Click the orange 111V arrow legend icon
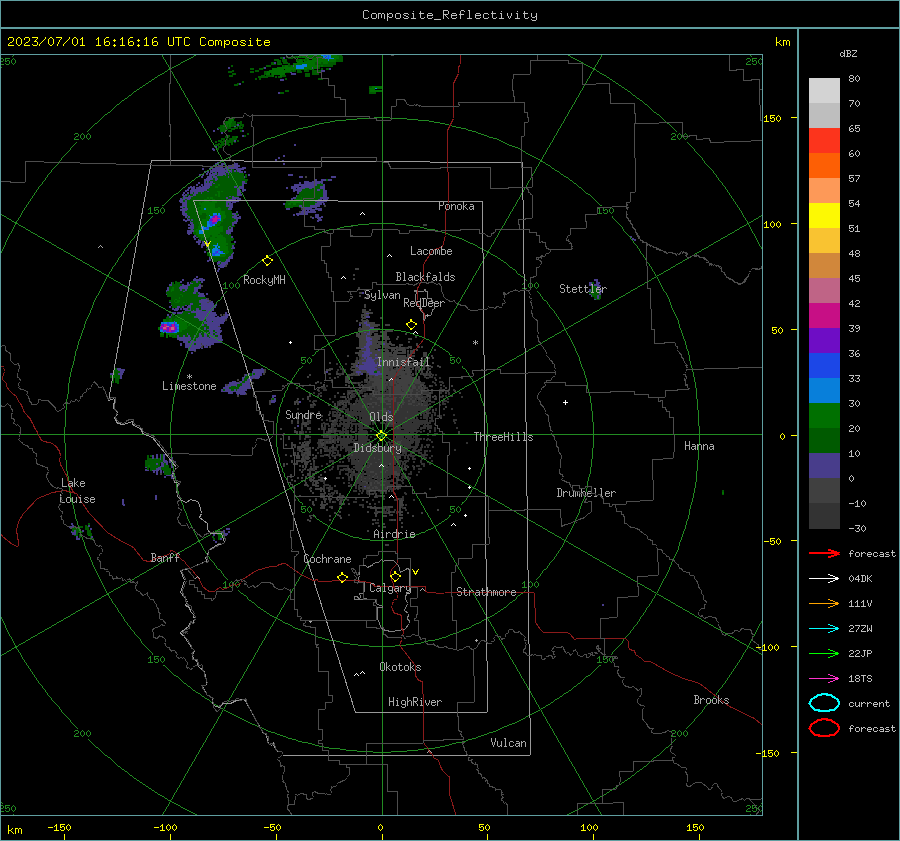The height and width of the screenshot is (841, 900). tap(824, 603)
